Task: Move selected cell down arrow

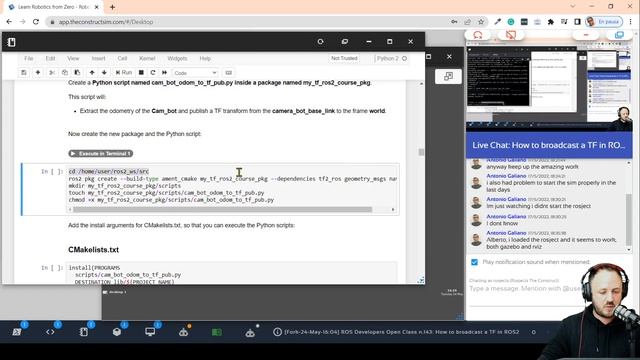Action: pos(104,73)
